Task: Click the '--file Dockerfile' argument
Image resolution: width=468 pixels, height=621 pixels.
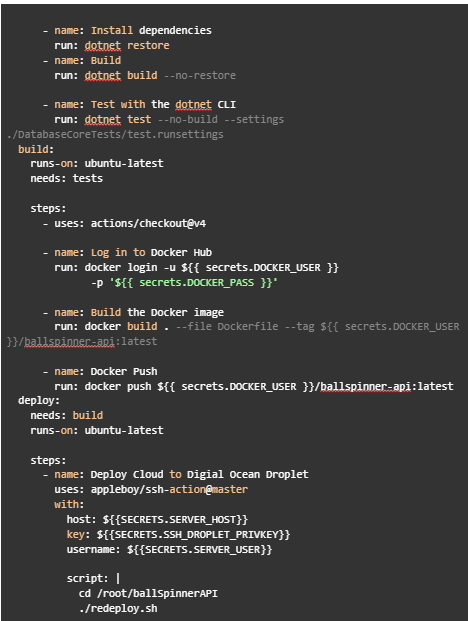Action: coord(227,326)
